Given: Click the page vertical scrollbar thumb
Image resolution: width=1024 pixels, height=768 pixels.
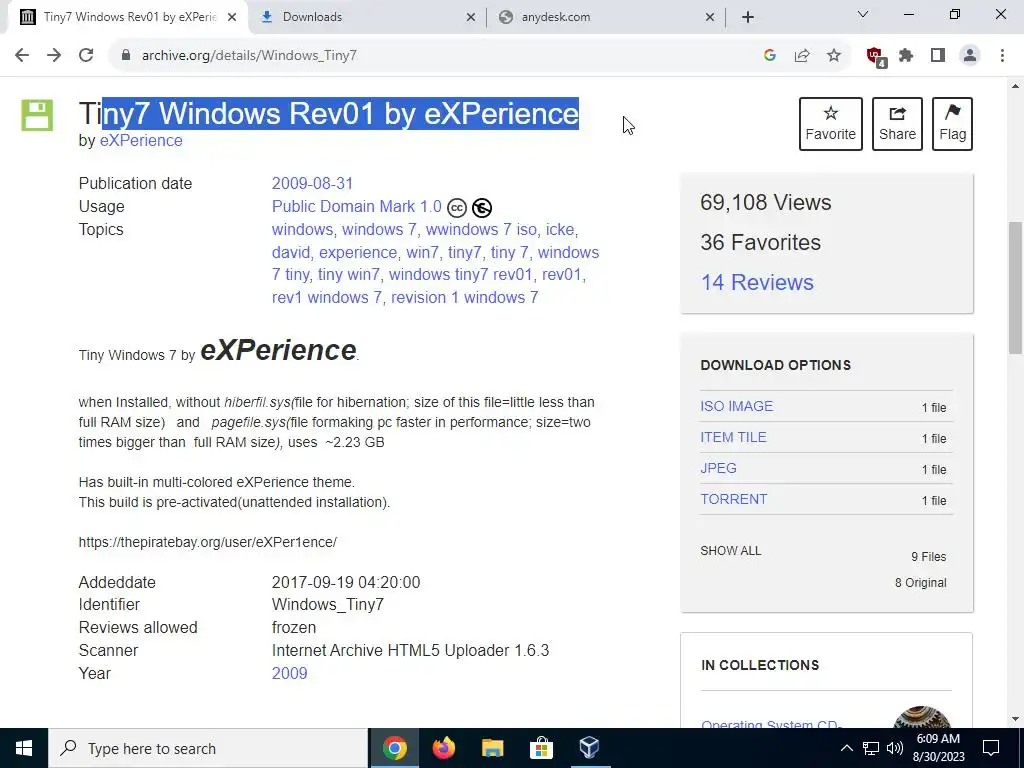Looking at the screenshot, I should tap(1015, 287).
